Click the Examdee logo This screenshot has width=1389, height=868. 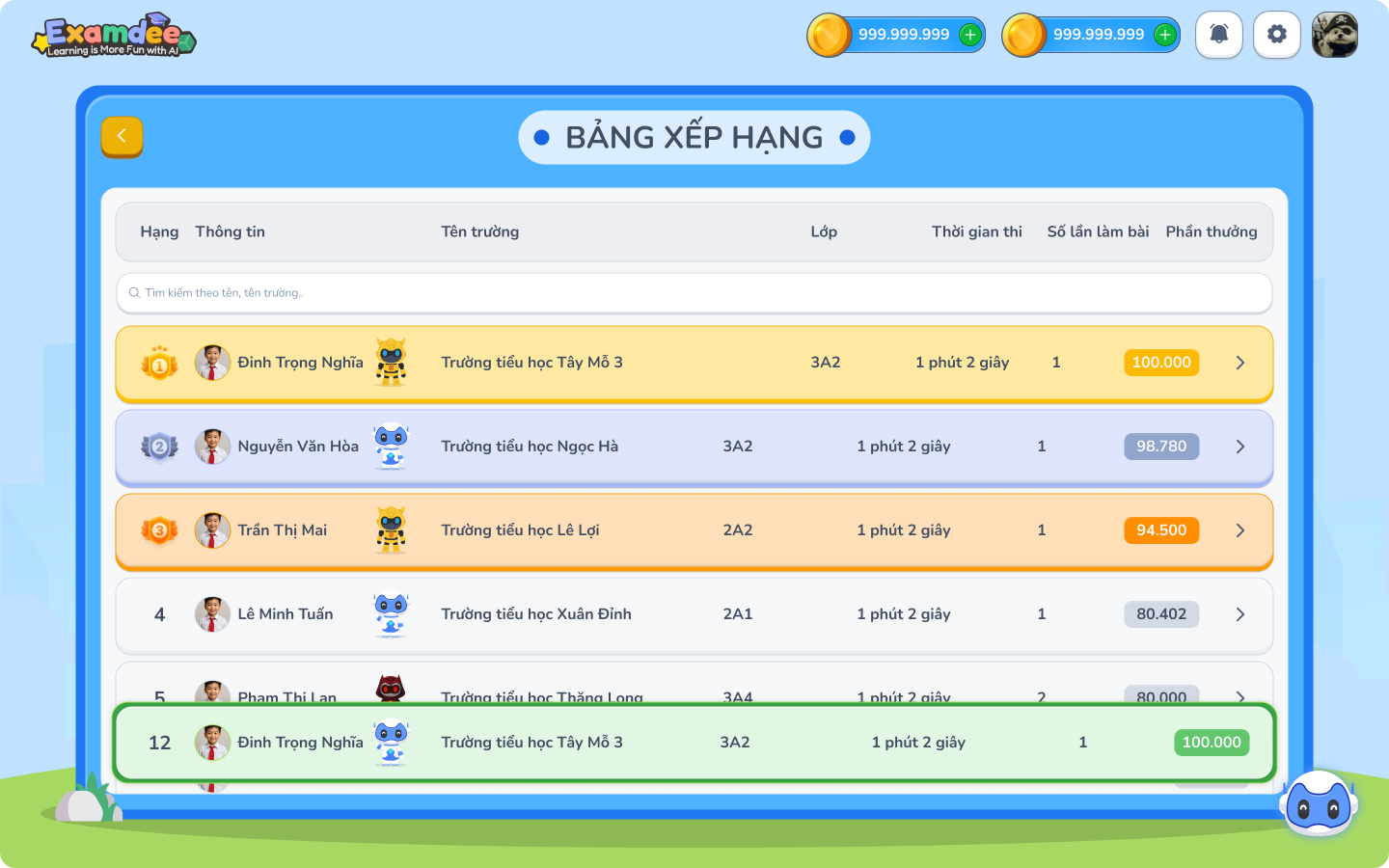[x=114, y=36]
